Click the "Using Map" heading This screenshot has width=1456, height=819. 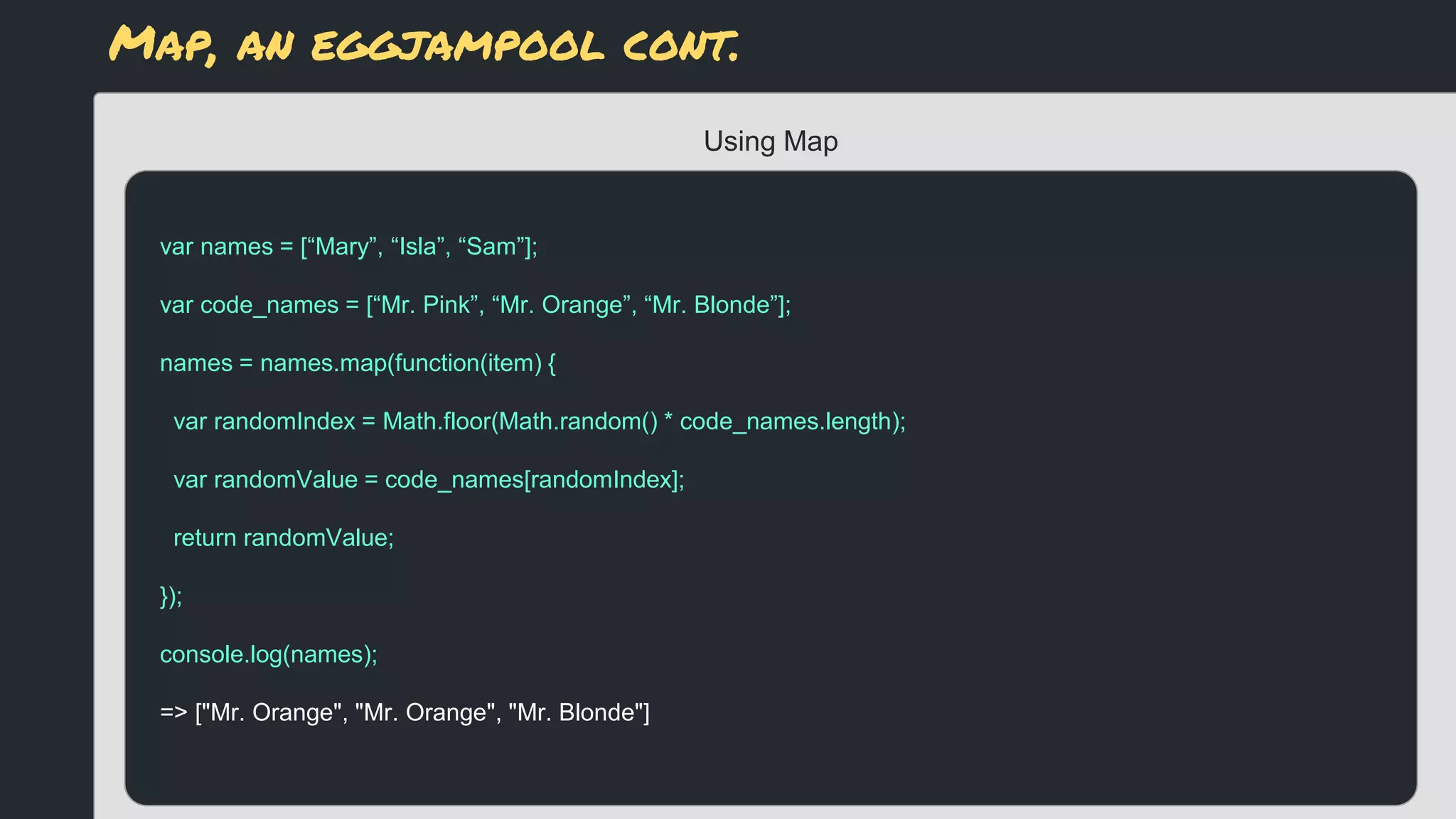point(771,141)
